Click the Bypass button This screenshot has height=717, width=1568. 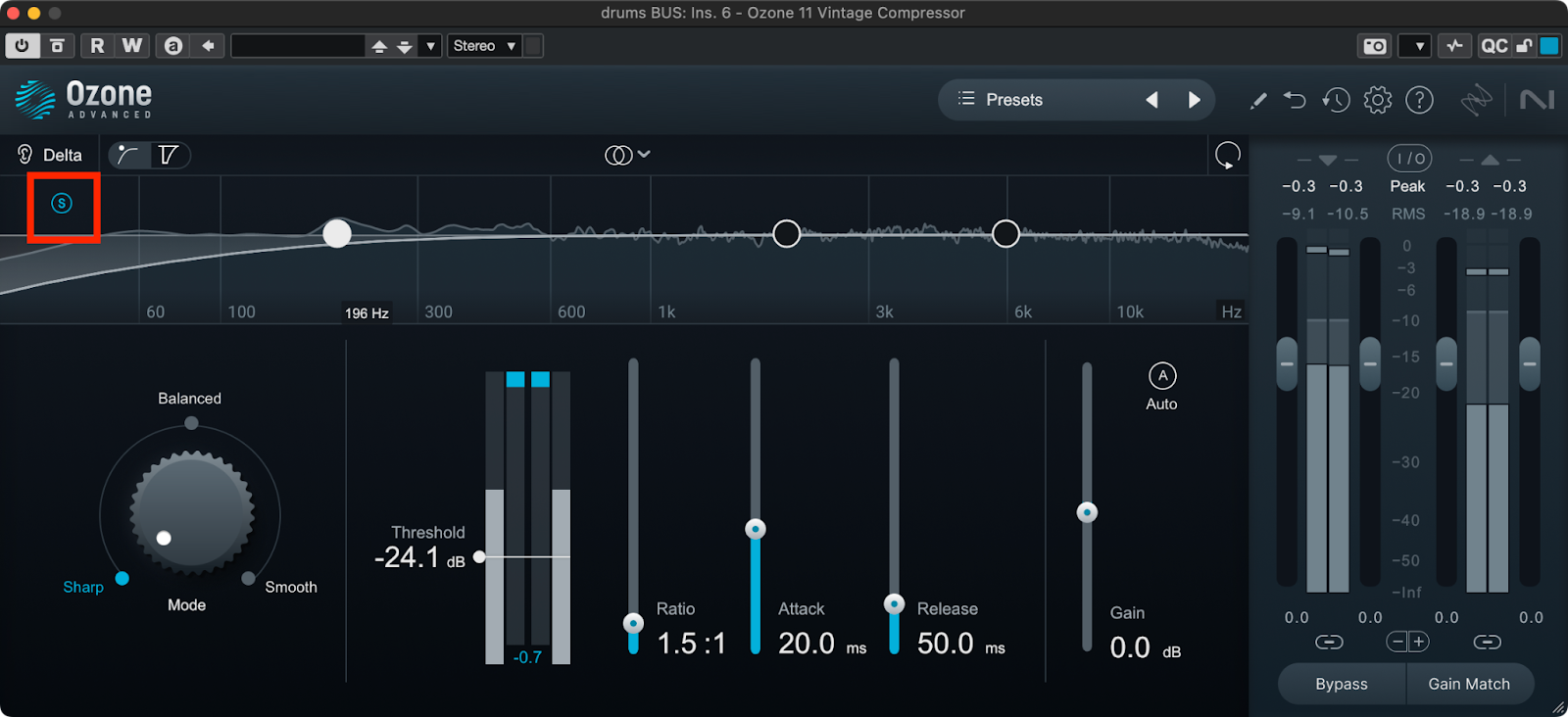tap(1341, 684)
